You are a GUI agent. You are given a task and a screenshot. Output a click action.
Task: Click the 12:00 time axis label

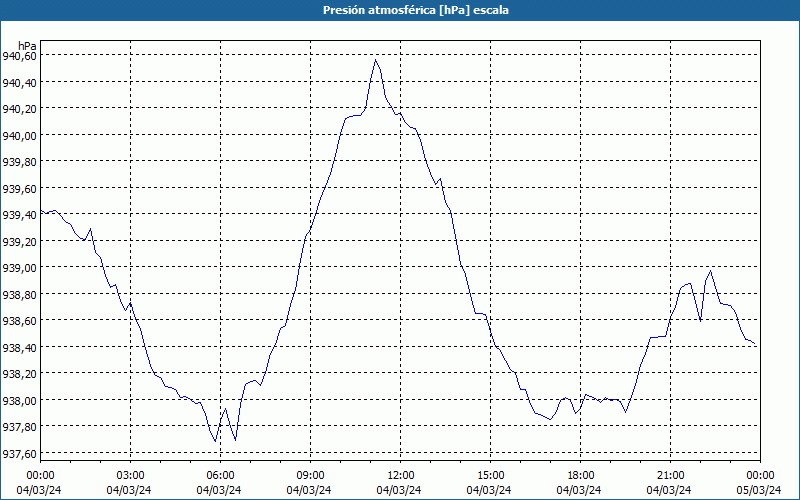pyautogui.click(x=400, y=476)
